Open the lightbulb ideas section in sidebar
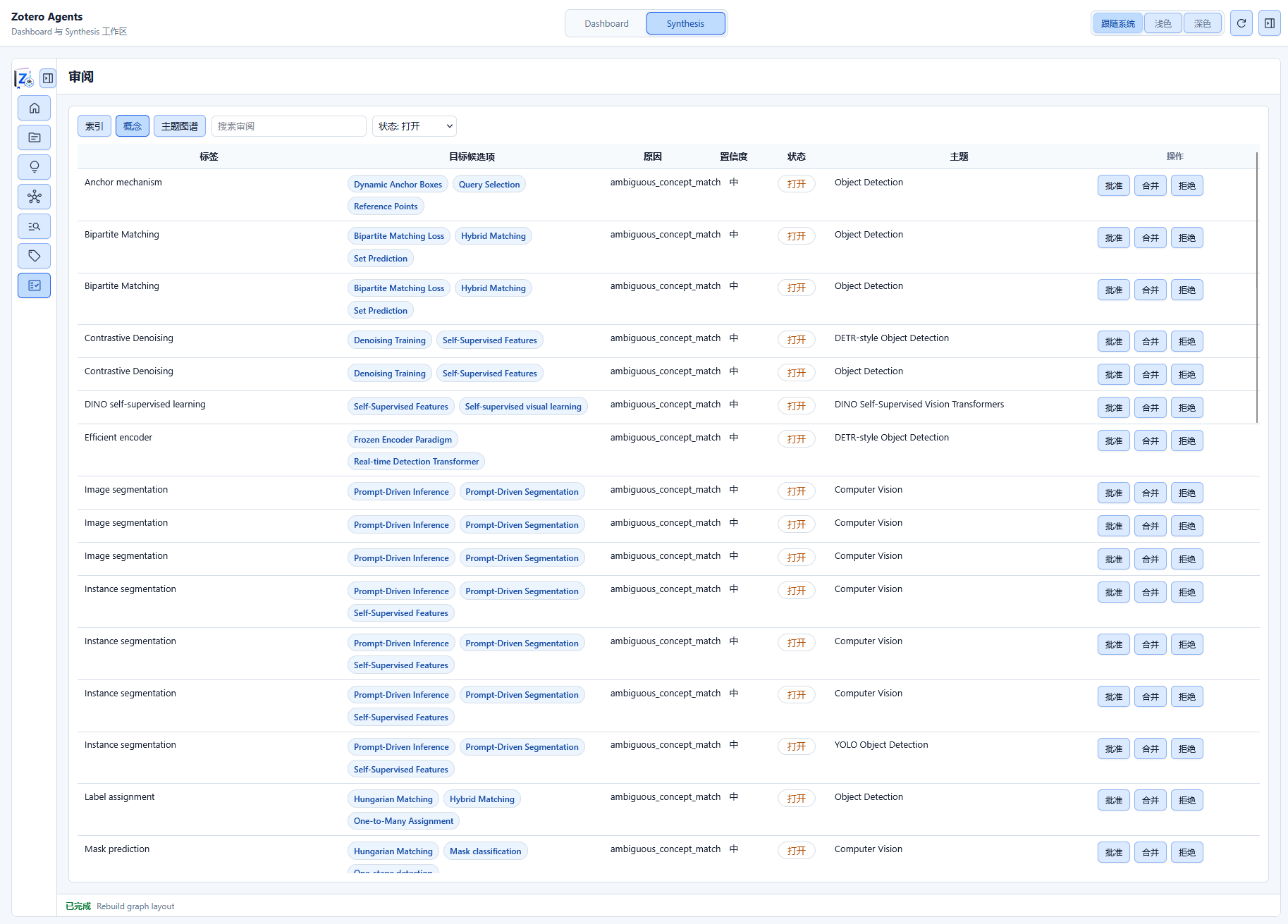The image size is (1288, 924). (x=34, y=167)
